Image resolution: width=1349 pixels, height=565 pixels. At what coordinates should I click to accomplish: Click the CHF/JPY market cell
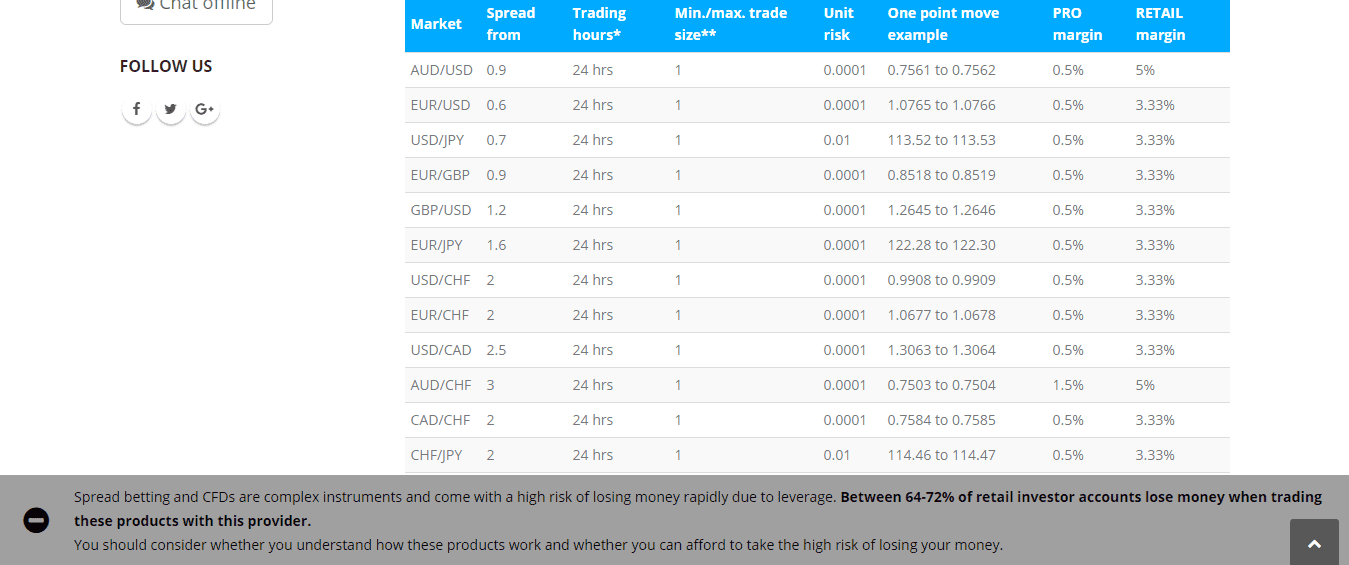[x=436, y=455]
